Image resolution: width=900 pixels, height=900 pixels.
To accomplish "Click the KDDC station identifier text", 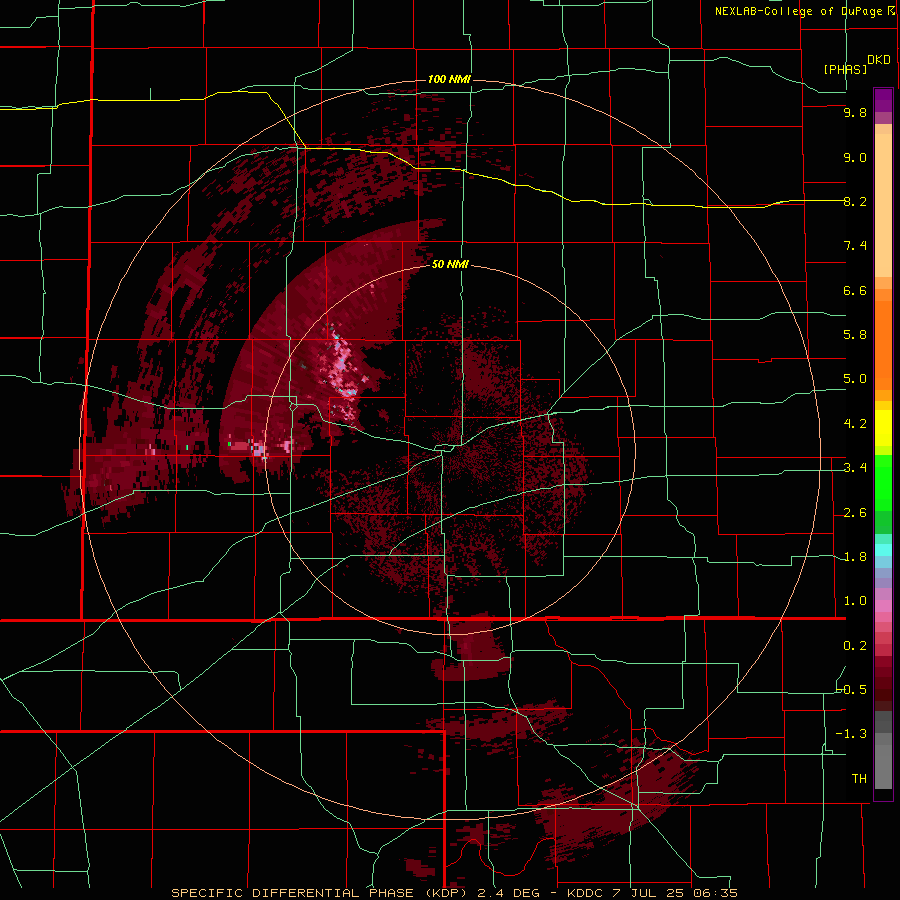I will click(584, 893).
